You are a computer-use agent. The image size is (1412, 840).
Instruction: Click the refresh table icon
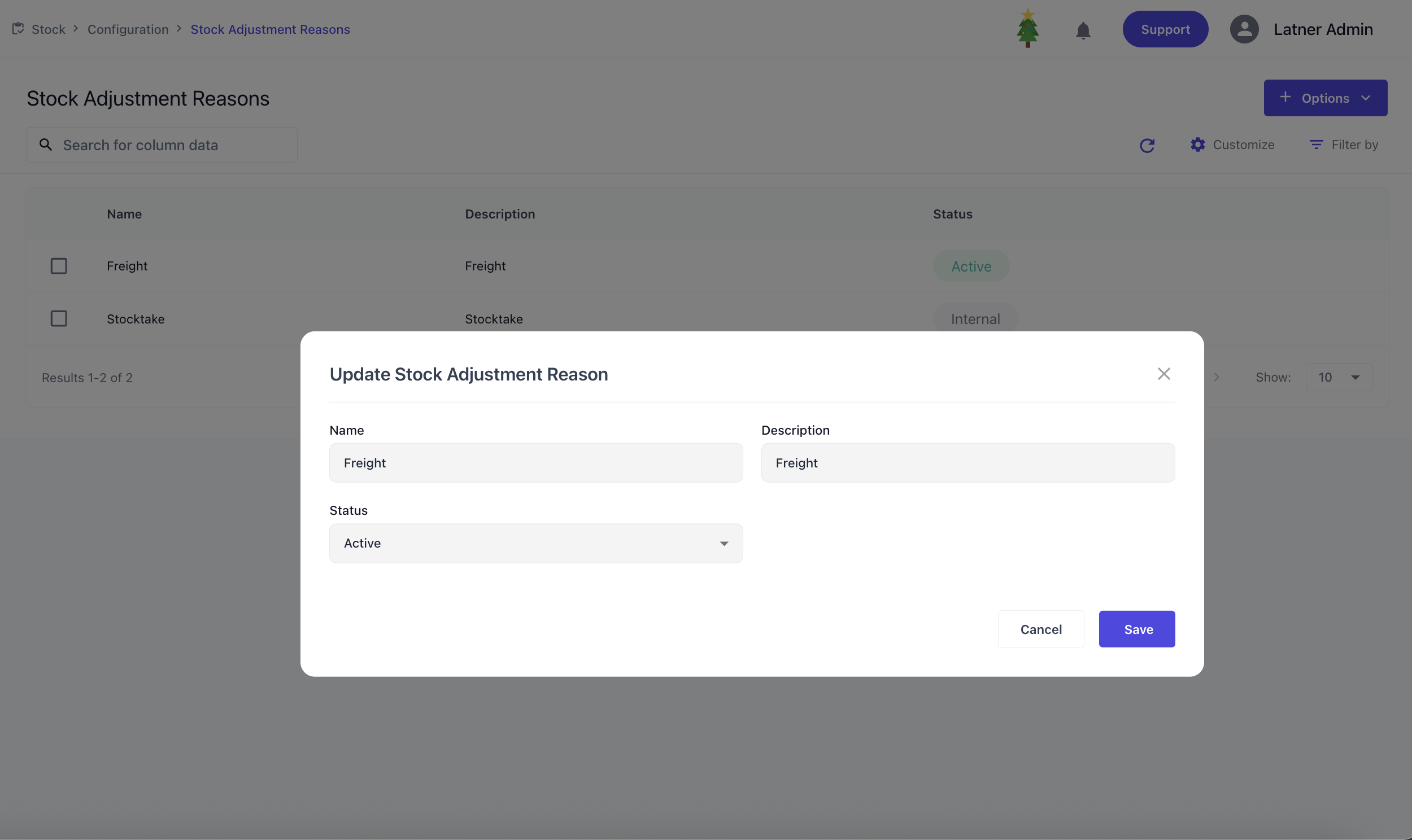(1147, 146)
